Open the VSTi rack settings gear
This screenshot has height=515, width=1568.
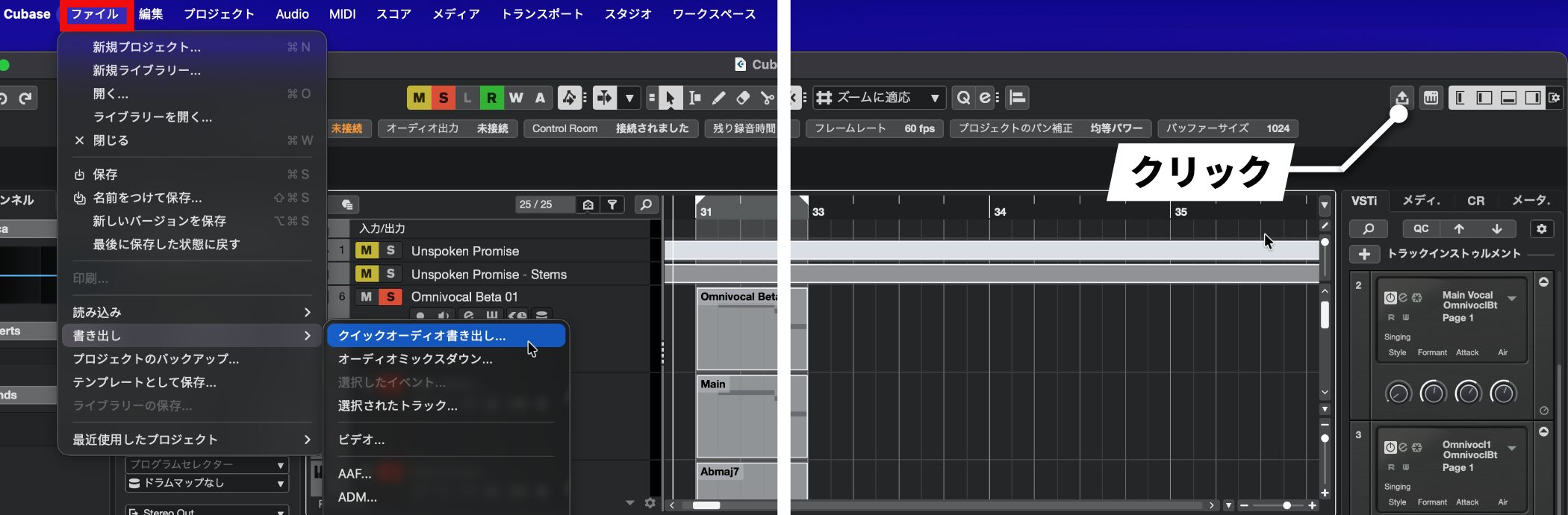coord(1541,229)
